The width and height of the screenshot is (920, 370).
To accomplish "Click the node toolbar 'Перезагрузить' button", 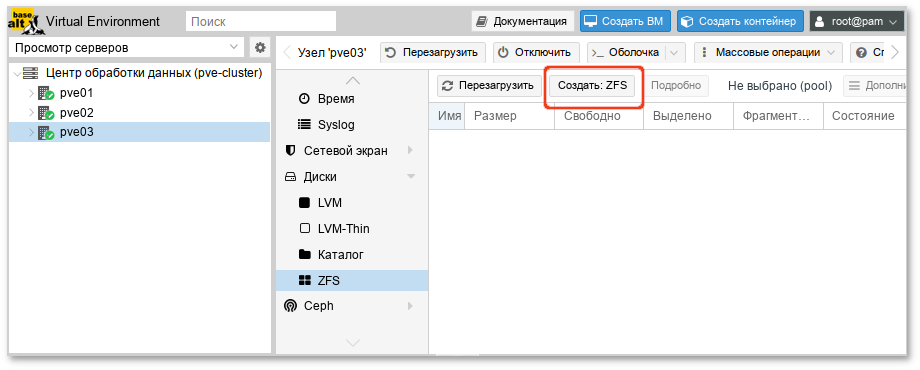I will tap(433, 53).
